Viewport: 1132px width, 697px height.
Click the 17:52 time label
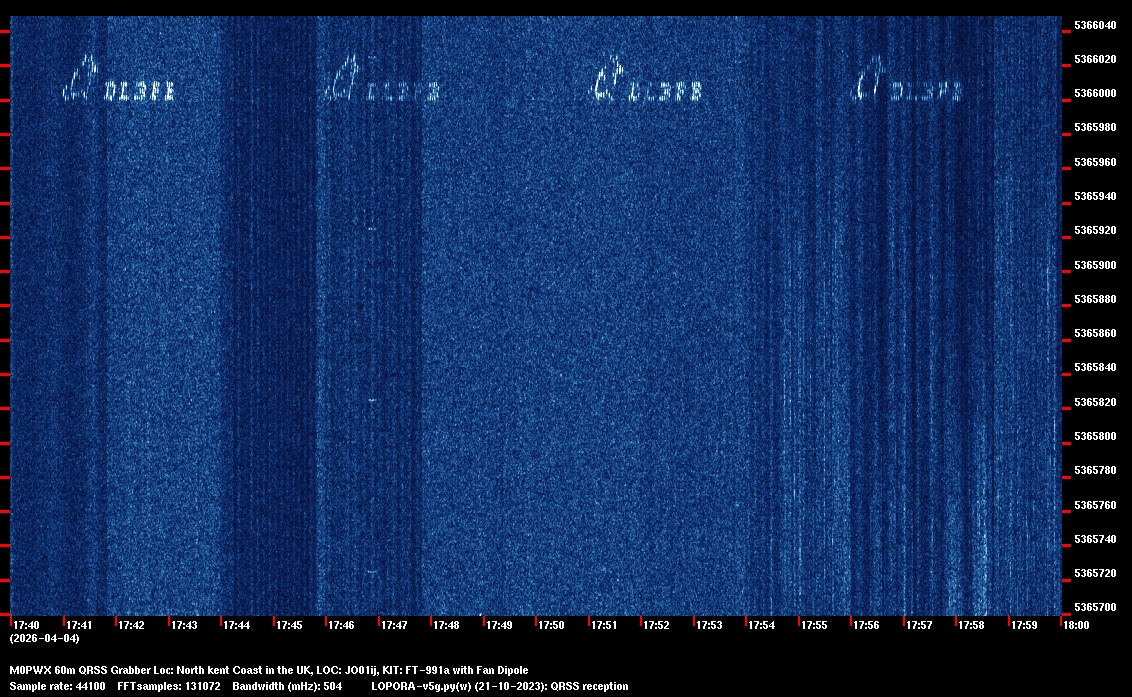coord(656,625)
